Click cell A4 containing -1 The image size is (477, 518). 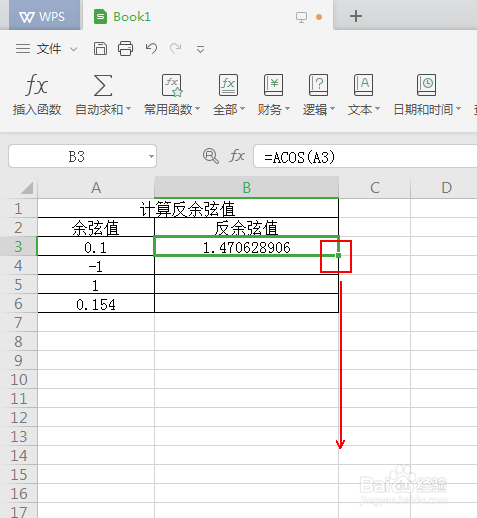(96, 266)
